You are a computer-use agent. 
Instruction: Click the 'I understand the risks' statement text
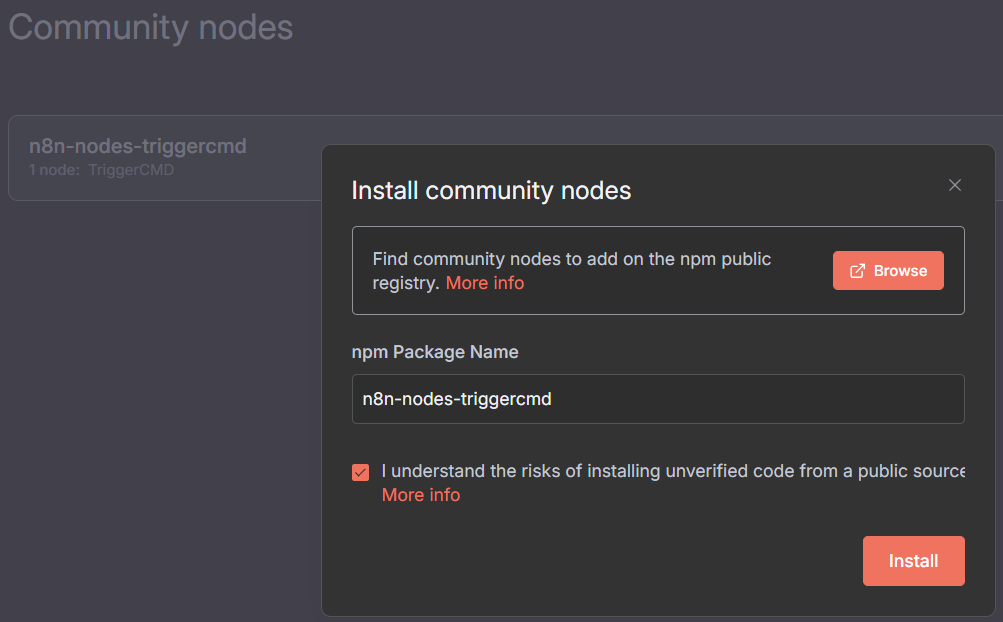click(674, 471)
